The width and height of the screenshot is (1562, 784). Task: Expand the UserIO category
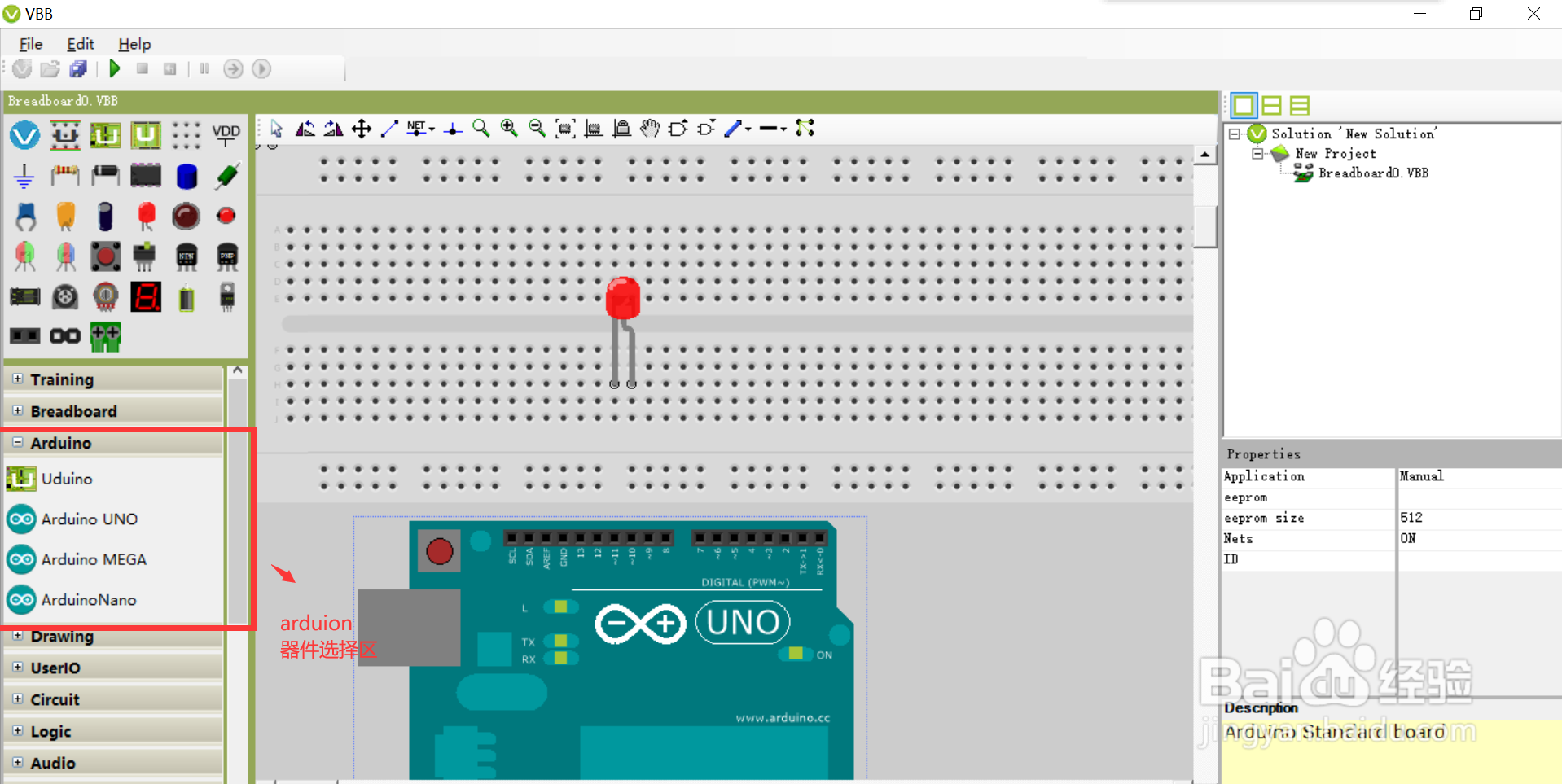pyautogui.click(x=18, y=667)
